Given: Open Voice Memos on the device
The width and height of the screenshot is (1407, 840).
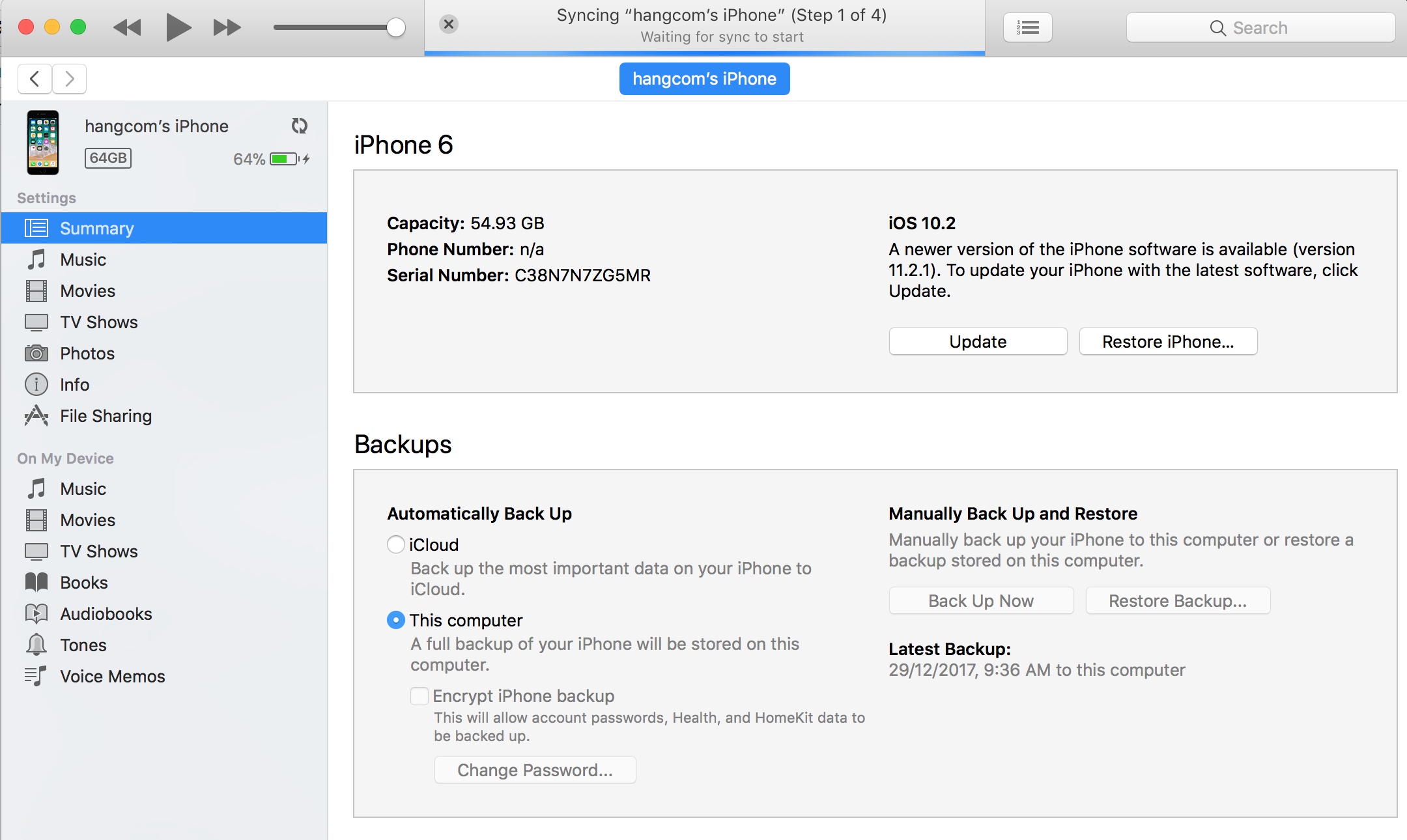Looking at the screenshot, I should click(x=112, y=677).
